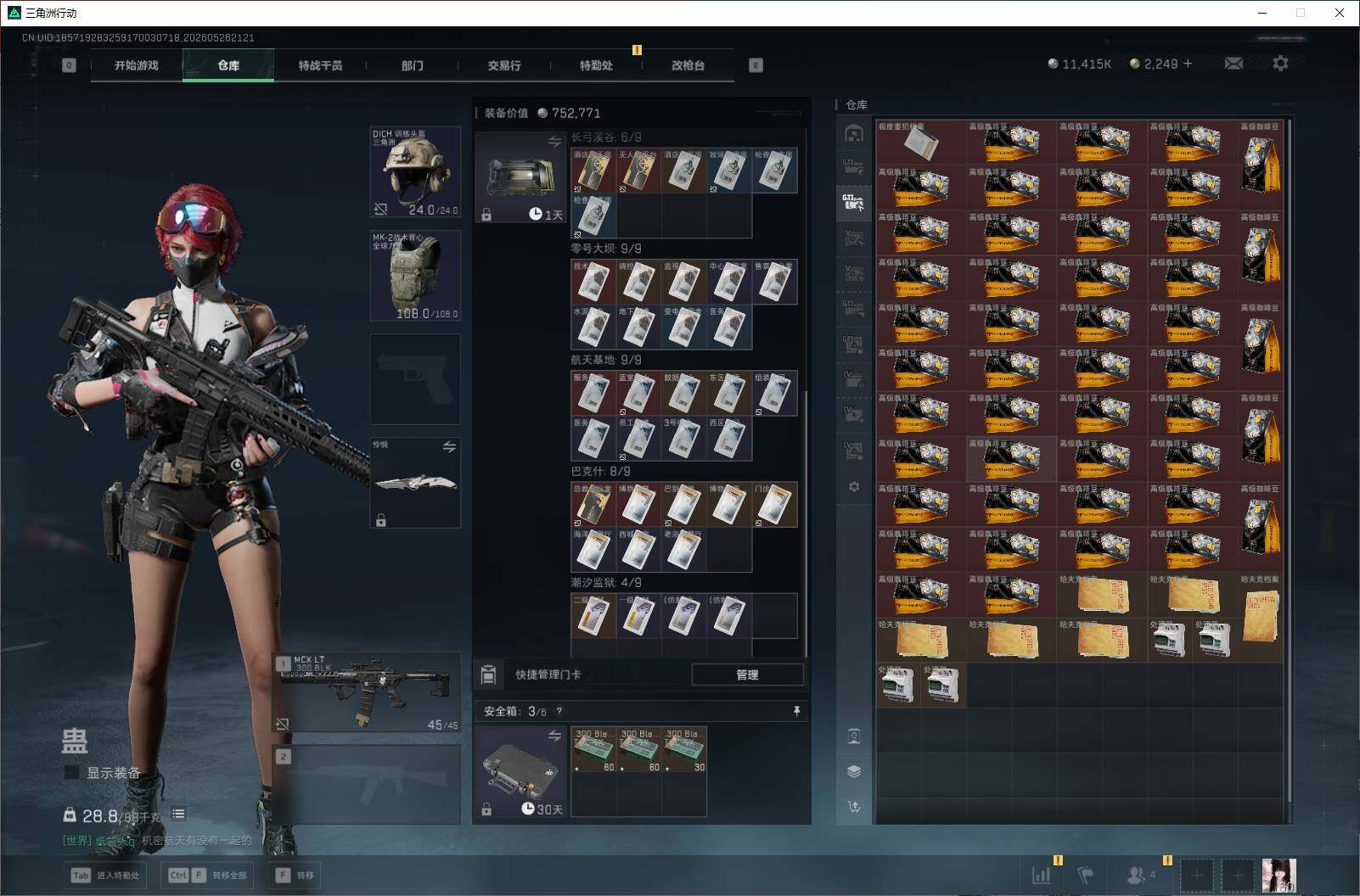The height and width of the screenshot is (896, 1360).
Task: Select the DICH helmet equipment slot
Action: [x=415, y=172]
